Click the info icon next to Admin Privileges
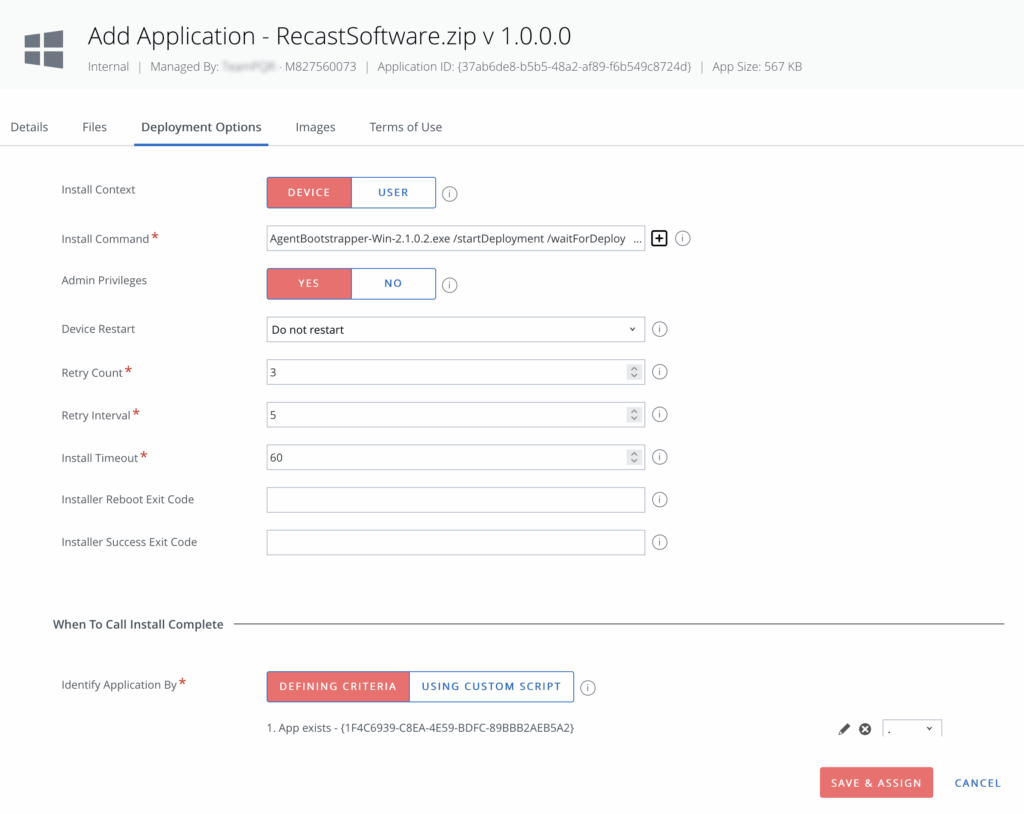1024x814 pixels. (x=450, y=285)
